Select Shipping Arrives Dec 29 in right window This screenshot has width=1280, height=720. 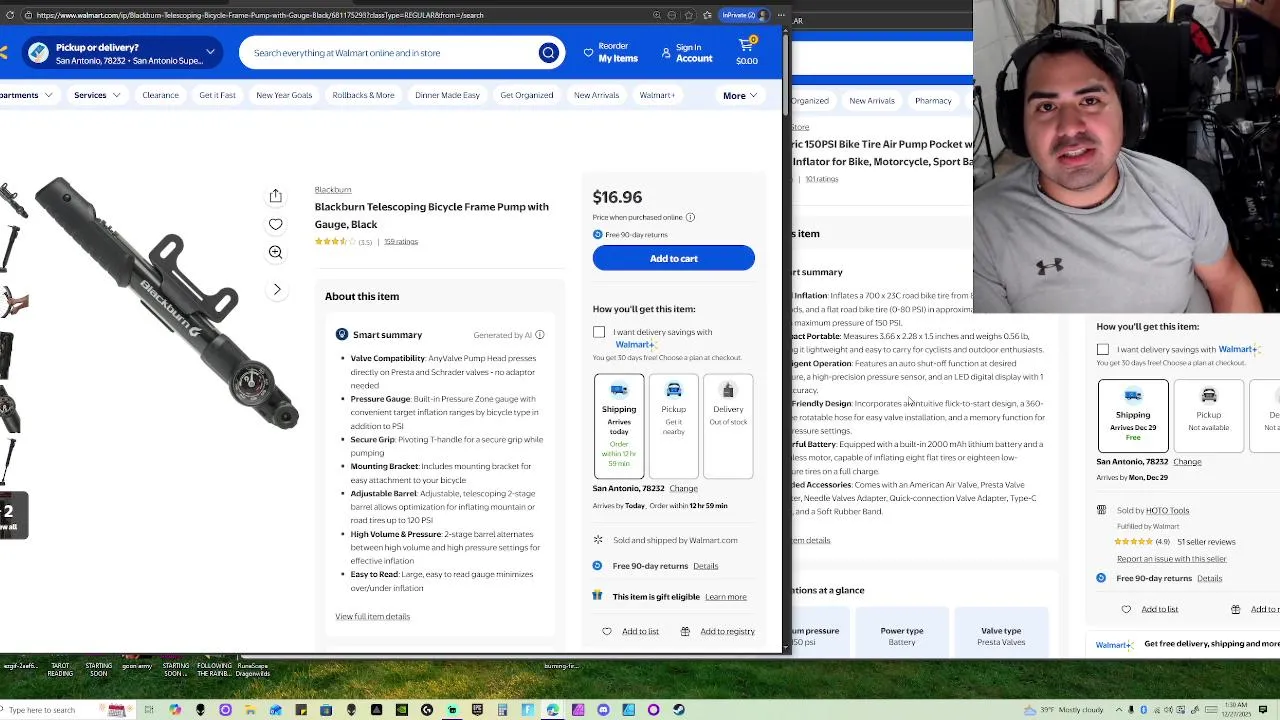[x=1133, y=415]
